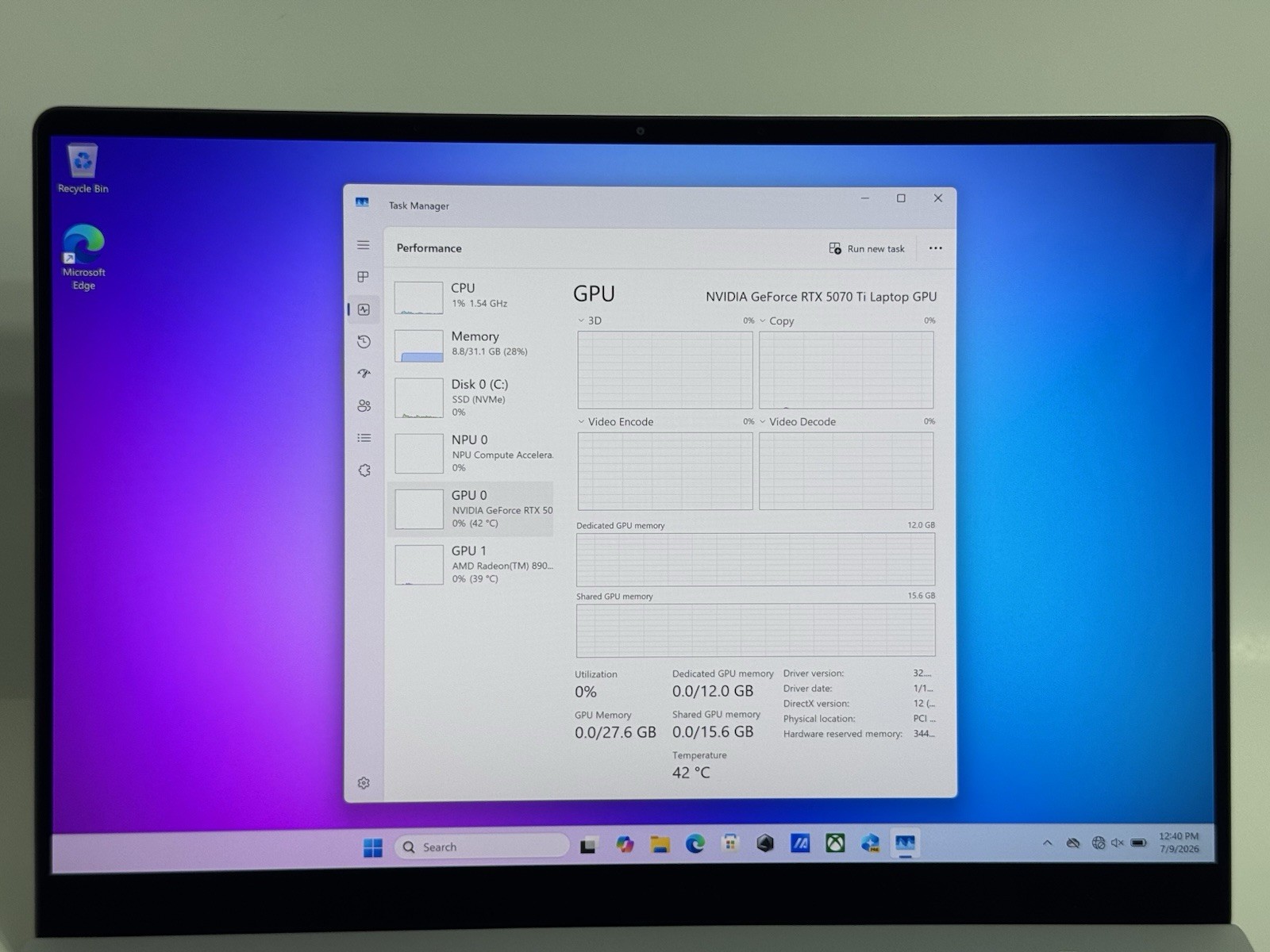Click the CPU mini graph thumbnail

pyautogui.click(x=418, y=298)
